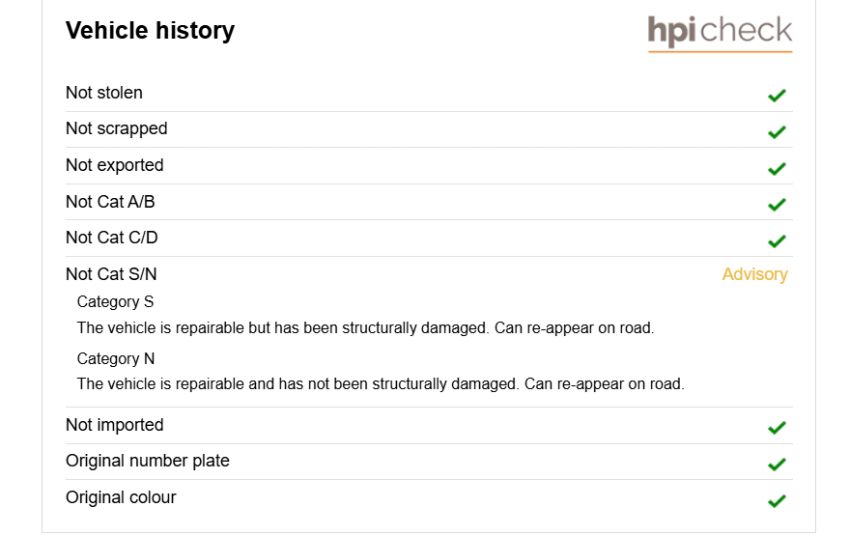Select the Not stolen label
The width and height of the screenshot is (850, 536).
click(104, 93)
